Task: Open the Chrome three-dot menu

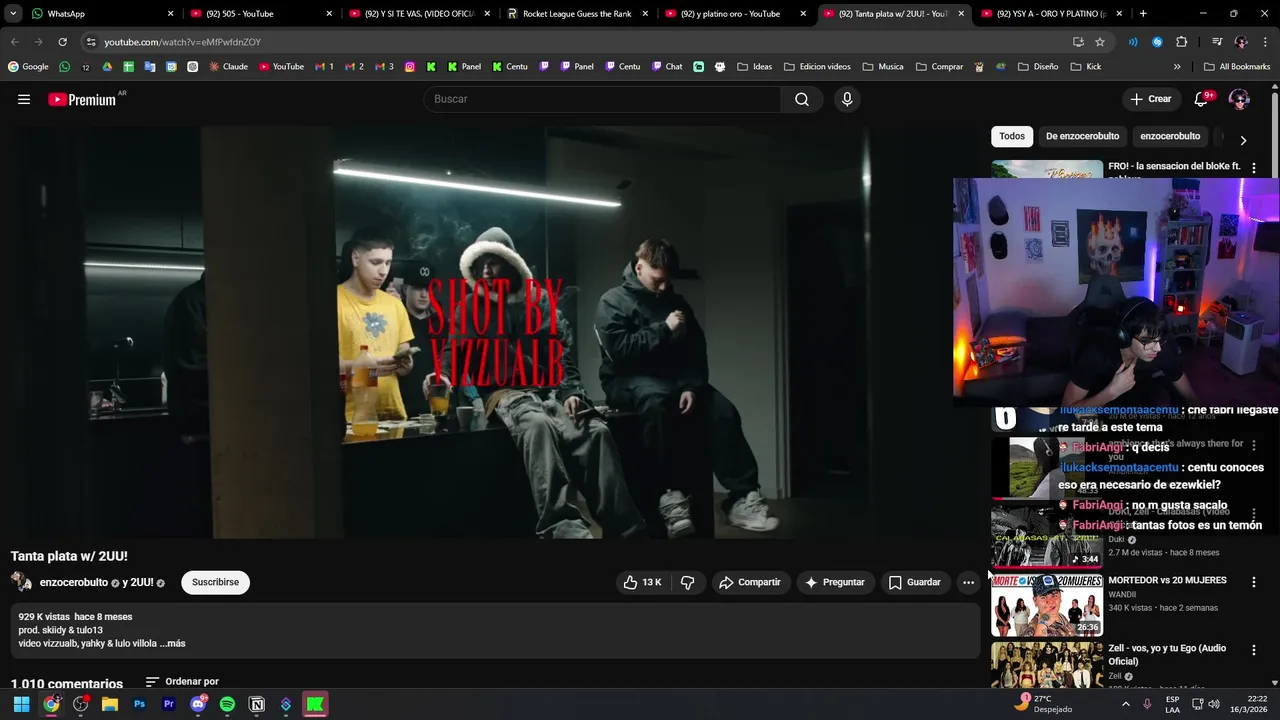Action: 1264,42
